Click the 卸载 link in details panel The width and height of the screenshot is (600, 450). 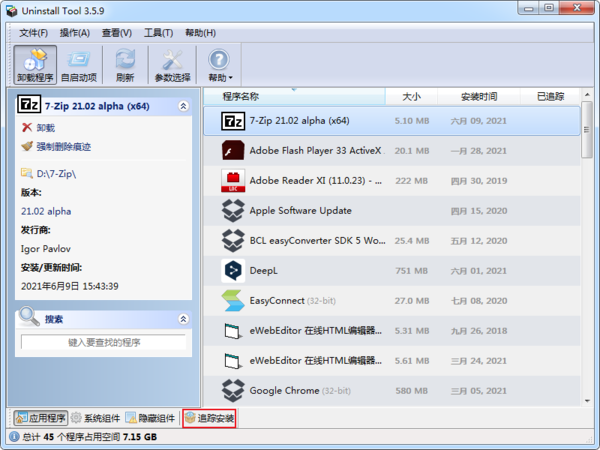point(46,128)
